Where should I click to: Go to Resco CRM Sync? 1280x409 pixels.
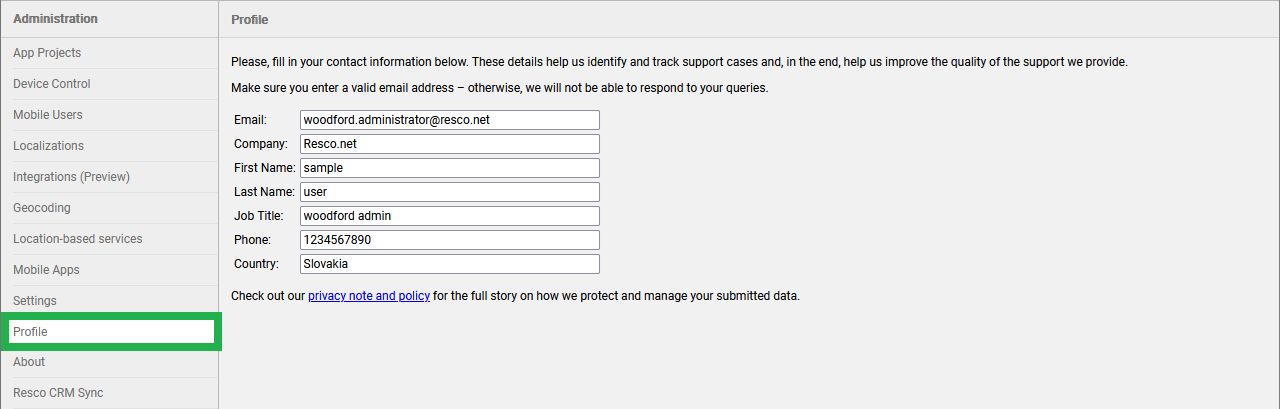coord(58,393)
